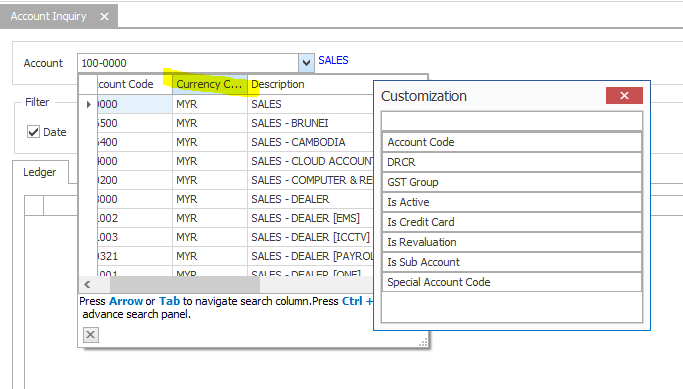This screenshot has width=683, height=389.
Task: Close the Customization window
Action: tap(624, 95)
